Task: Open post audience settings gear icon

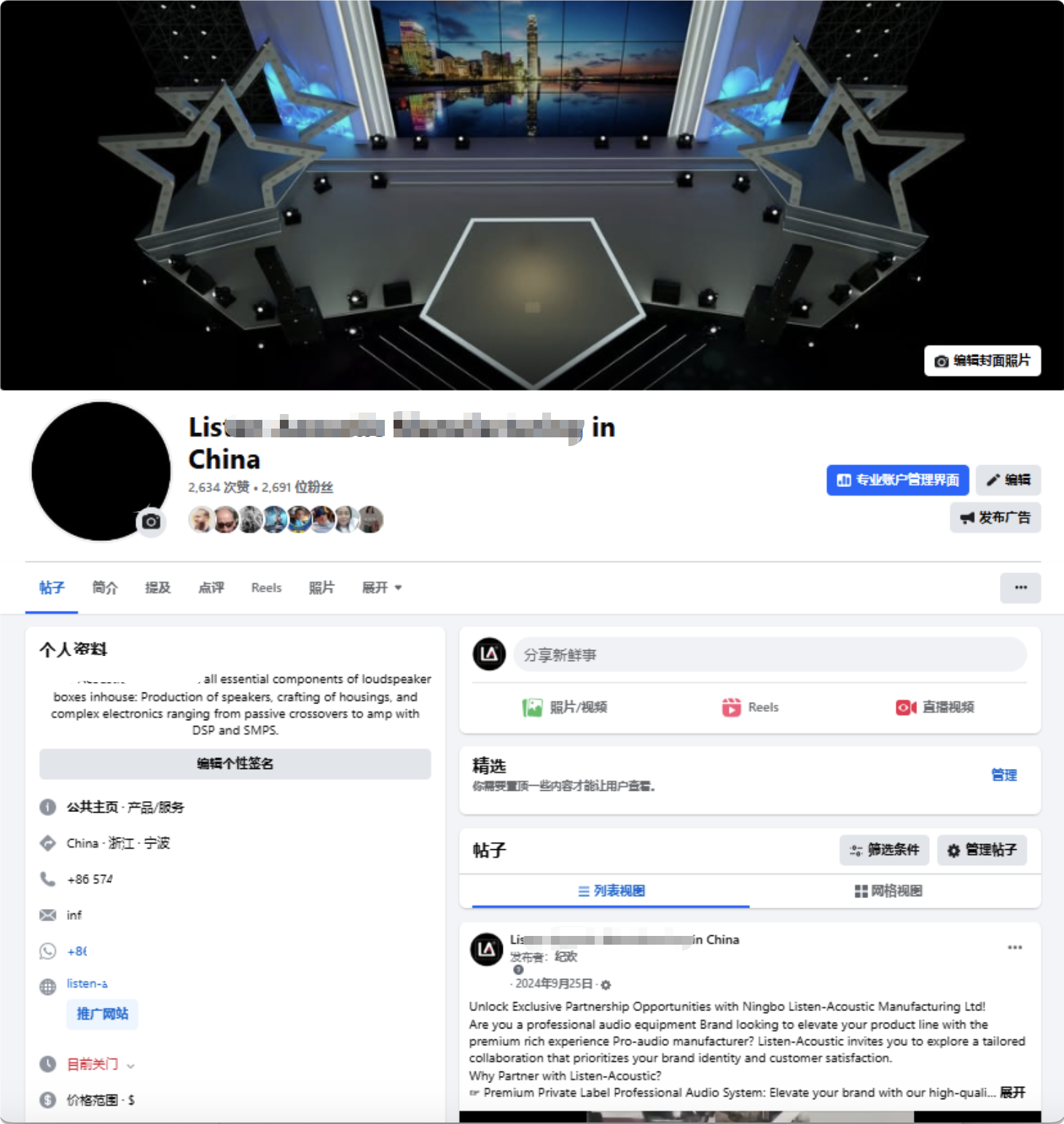Action: (x=606, y=985)
